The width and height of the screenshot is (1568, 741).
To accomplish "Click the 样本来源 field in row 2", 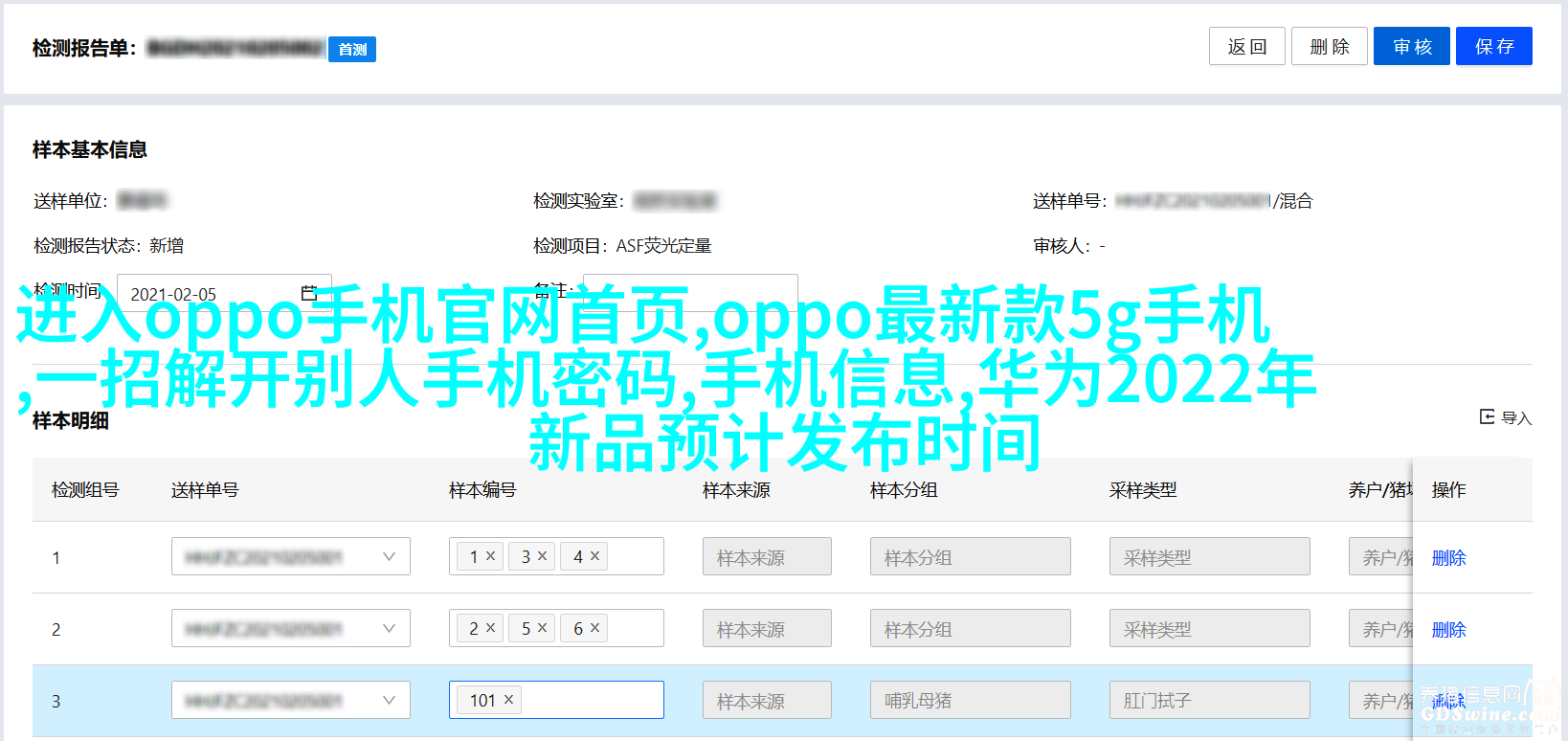I will tap(767, 628).
